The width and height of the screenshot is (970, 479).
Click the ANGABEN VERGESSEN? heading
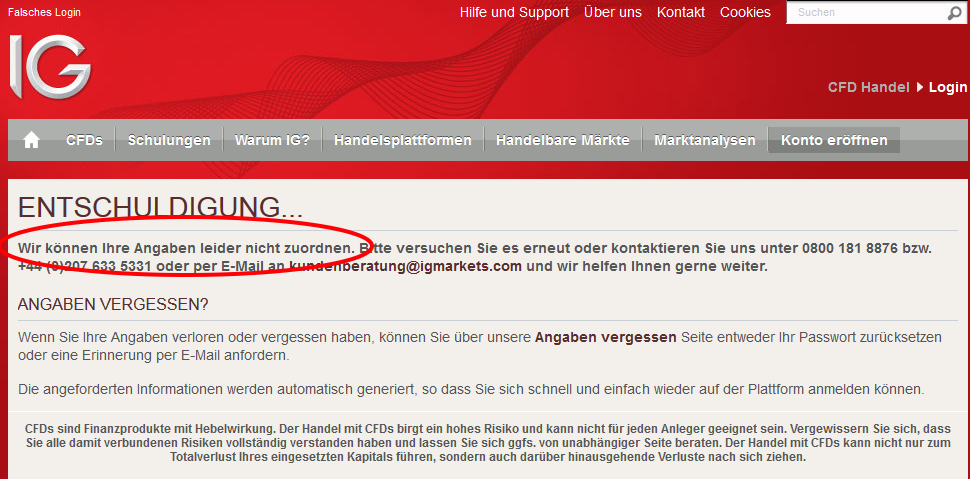tap(113, 304)
